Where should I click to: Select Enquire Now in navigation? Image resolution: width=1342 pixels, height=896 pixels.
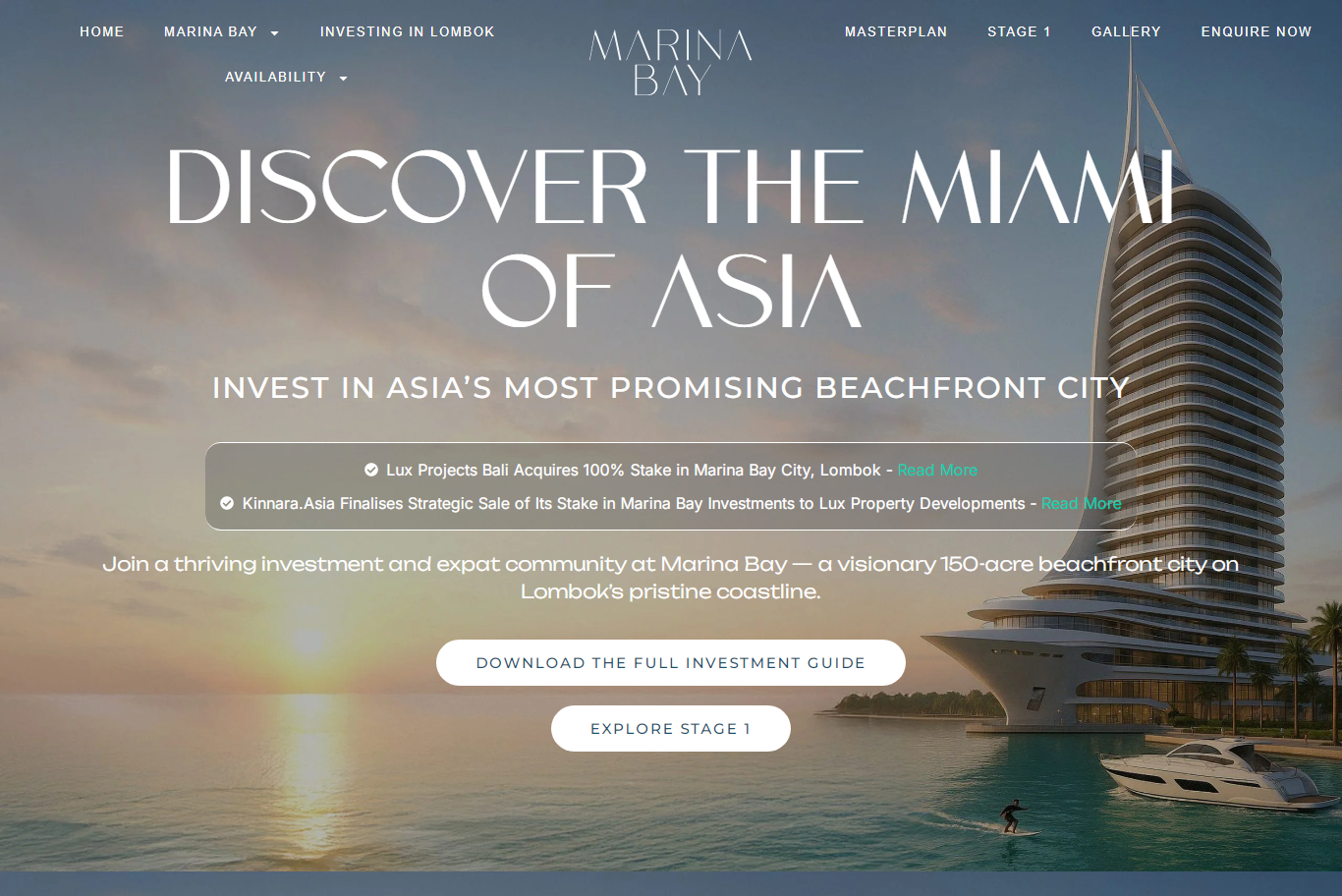pos(1257,31)
